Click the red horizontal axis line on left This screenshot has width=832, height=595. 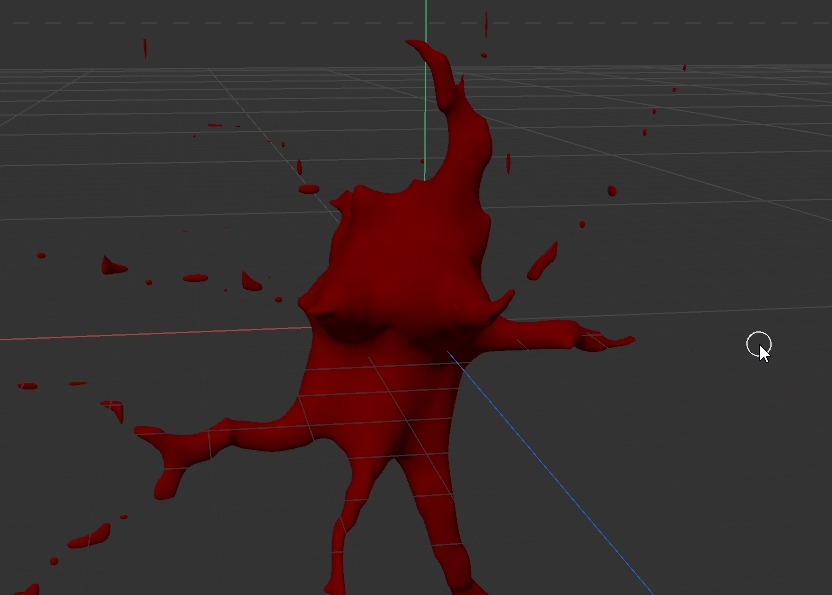(150, 335)
